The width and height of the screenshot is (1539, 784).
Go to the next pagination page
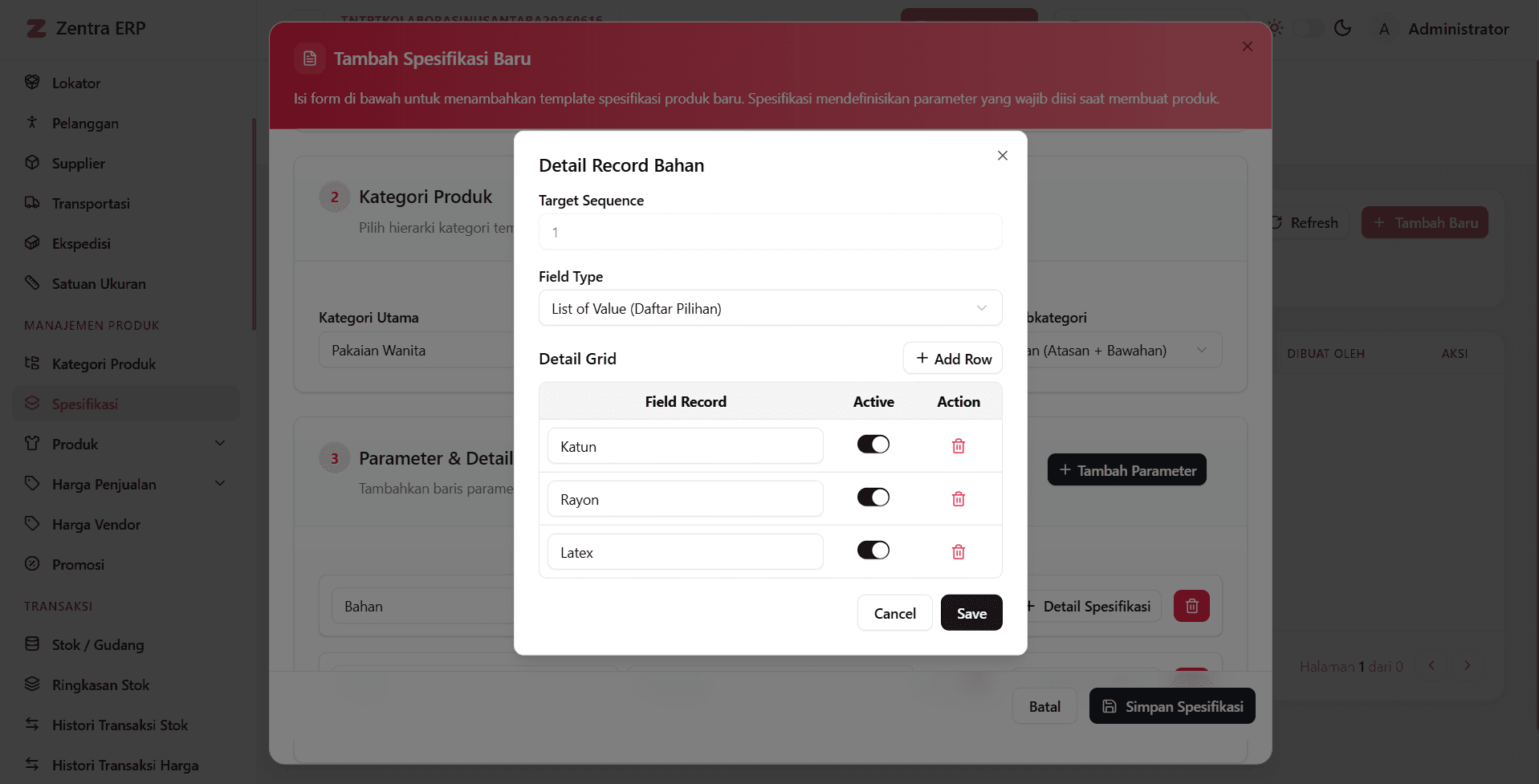1467,665
